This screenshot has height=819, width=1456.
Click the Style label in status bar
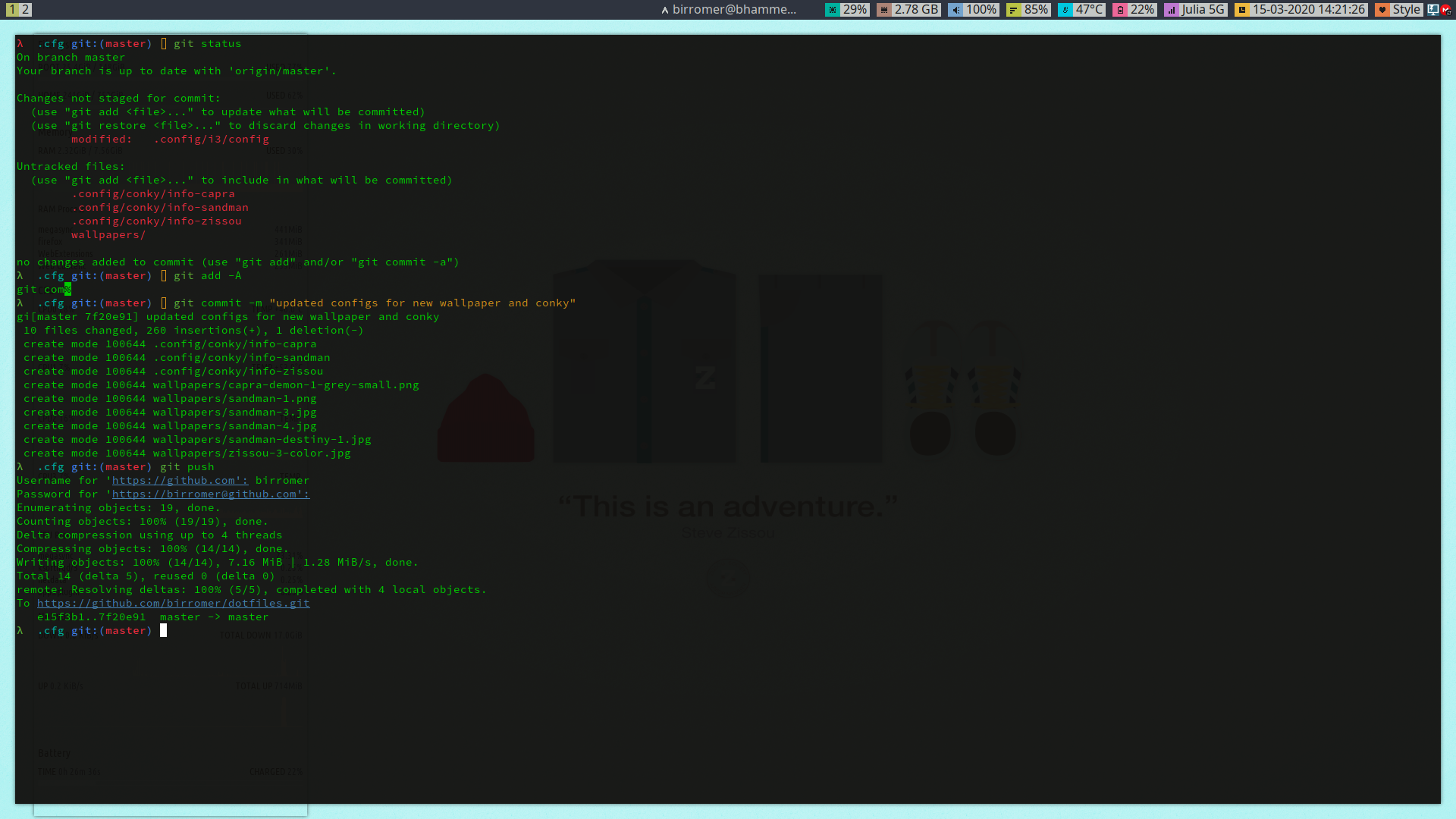tap(1406, 10)
